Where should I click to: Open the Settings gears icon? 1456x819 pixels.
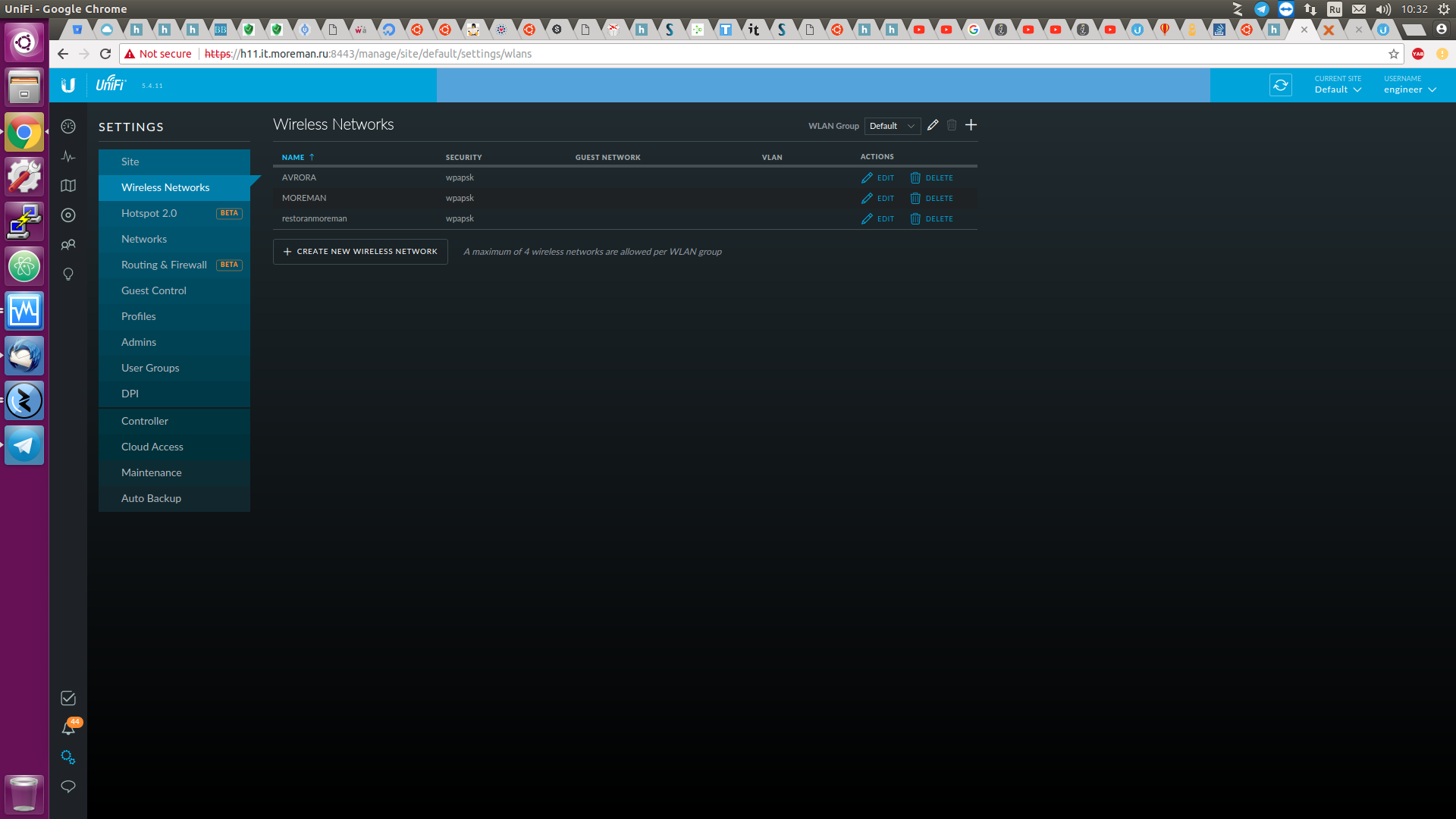68,757
